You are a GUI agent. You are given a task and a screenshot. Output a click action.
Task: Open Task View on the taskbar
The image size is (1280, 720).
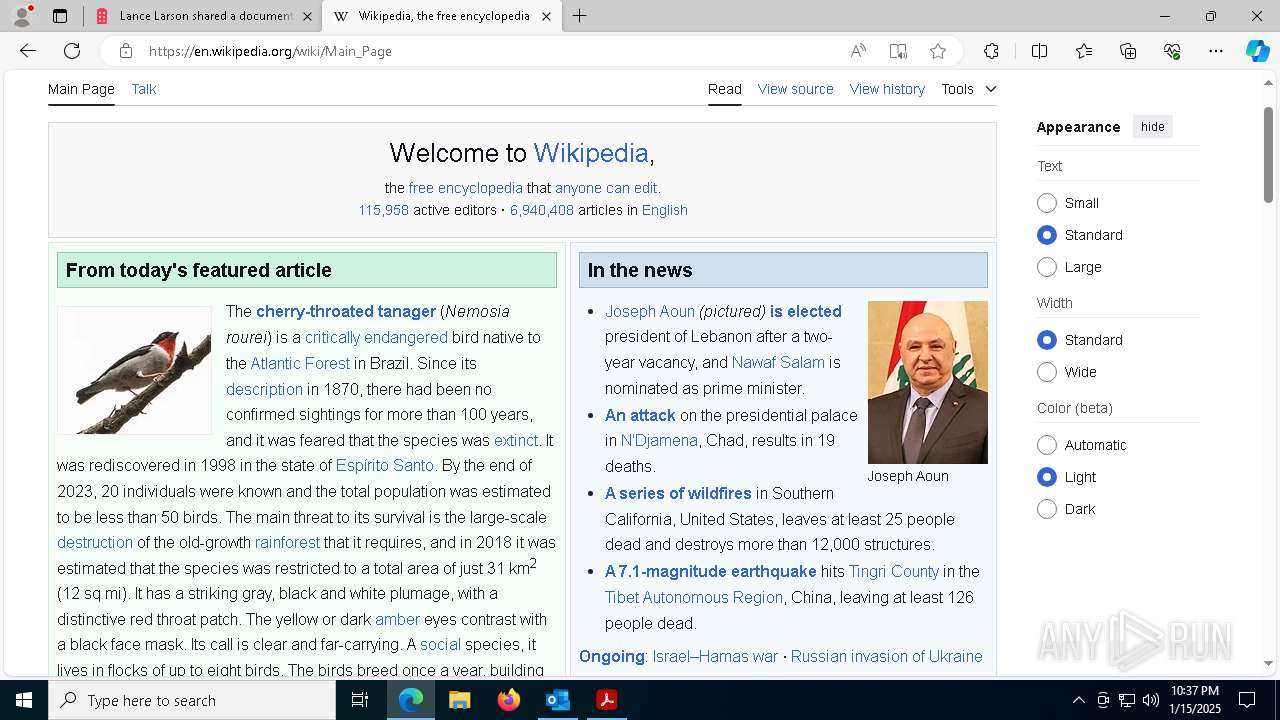click(x=360, y=700)
